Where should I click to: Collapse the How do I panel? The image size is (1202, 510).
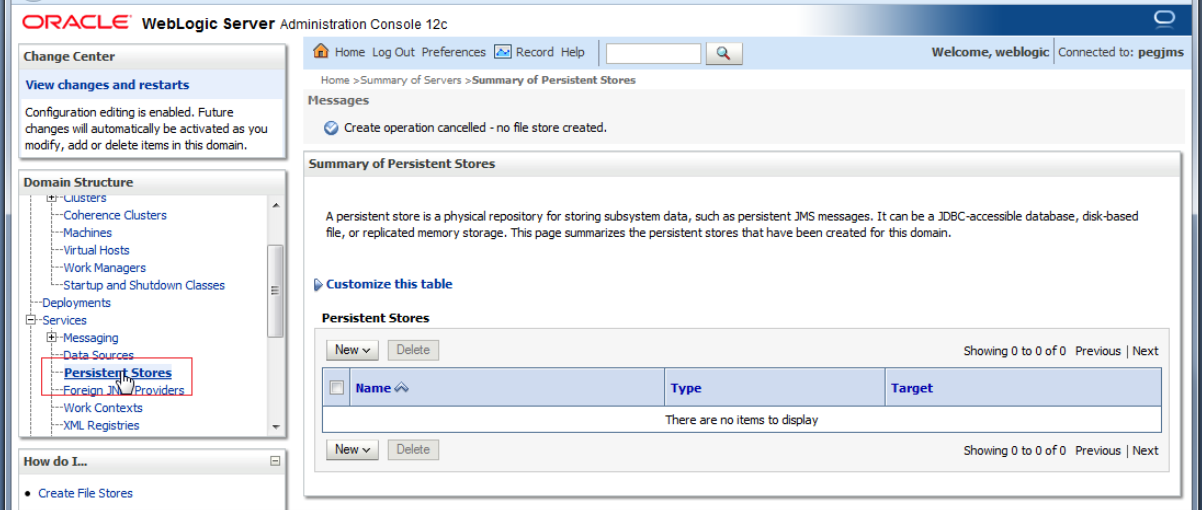pos(275,461)
